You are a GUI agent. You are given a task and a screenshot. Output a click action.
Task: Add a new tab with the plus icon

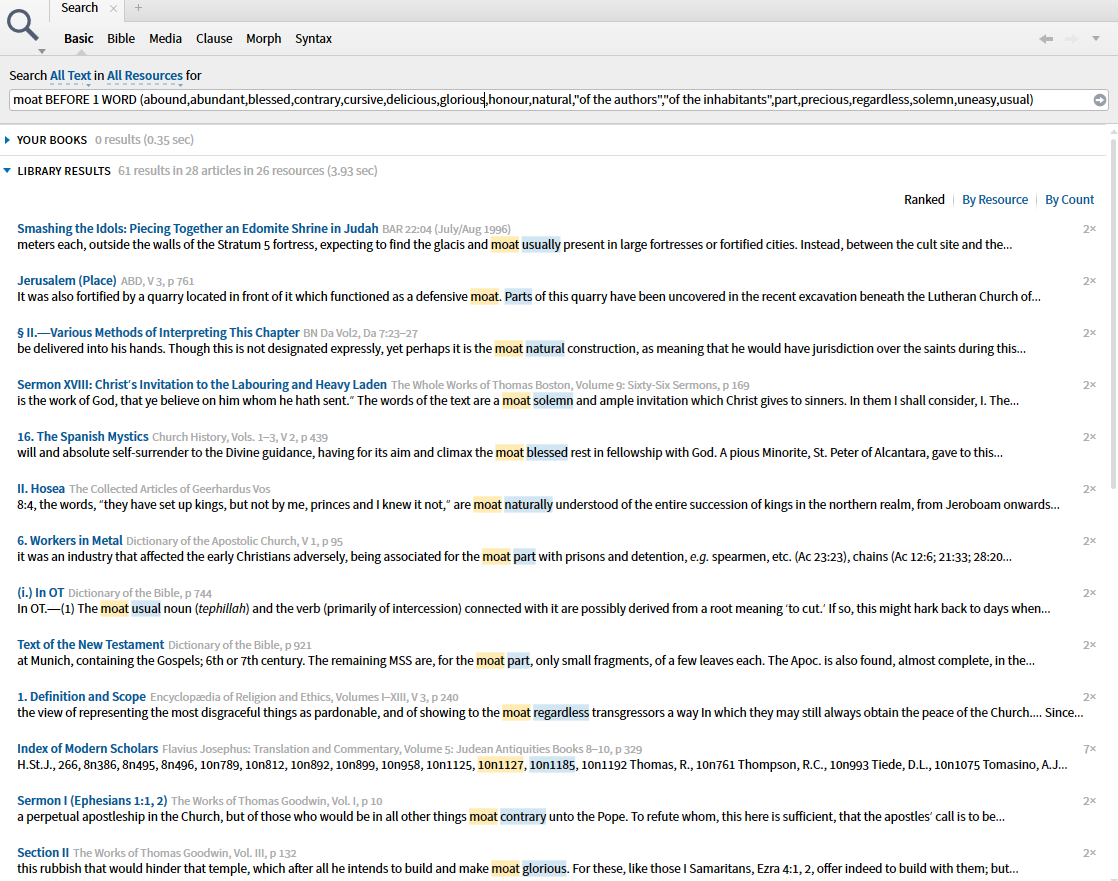[138, 8]
